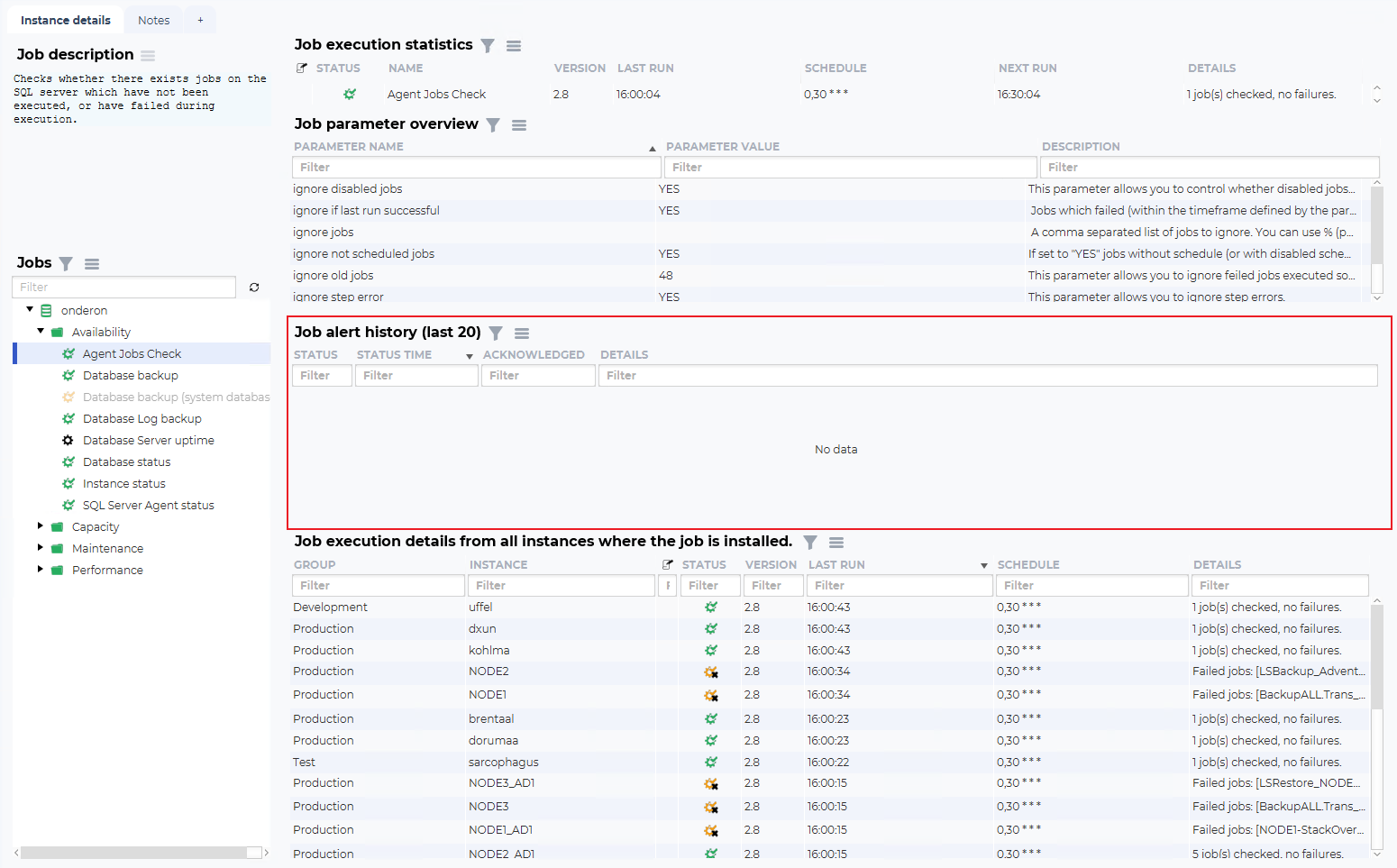Screen dimensions: 1397x868
Task: Open the menu icon beside Job parameter overview
Action: click(x=519, y=125)
